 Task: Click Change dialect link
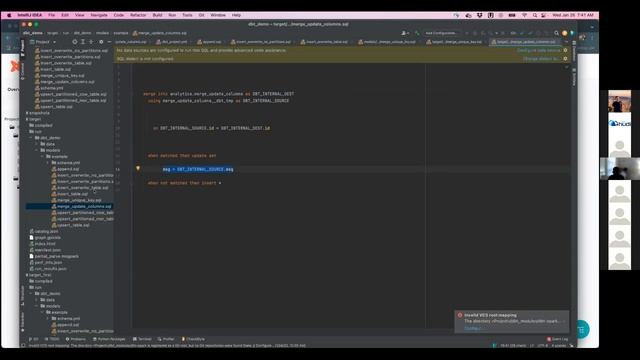pos(541,59)
